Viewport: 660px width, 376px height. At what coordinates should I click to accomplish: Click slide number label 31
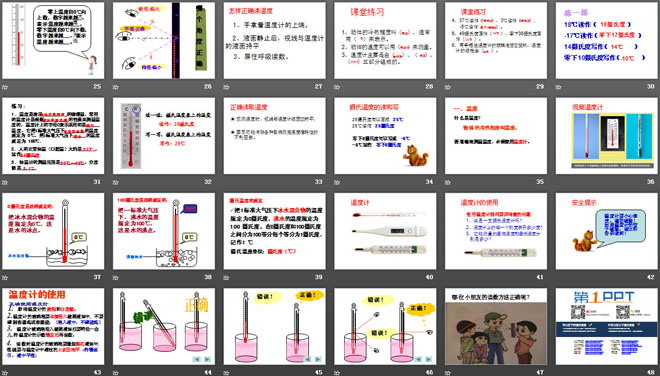[x=97, y=182]
